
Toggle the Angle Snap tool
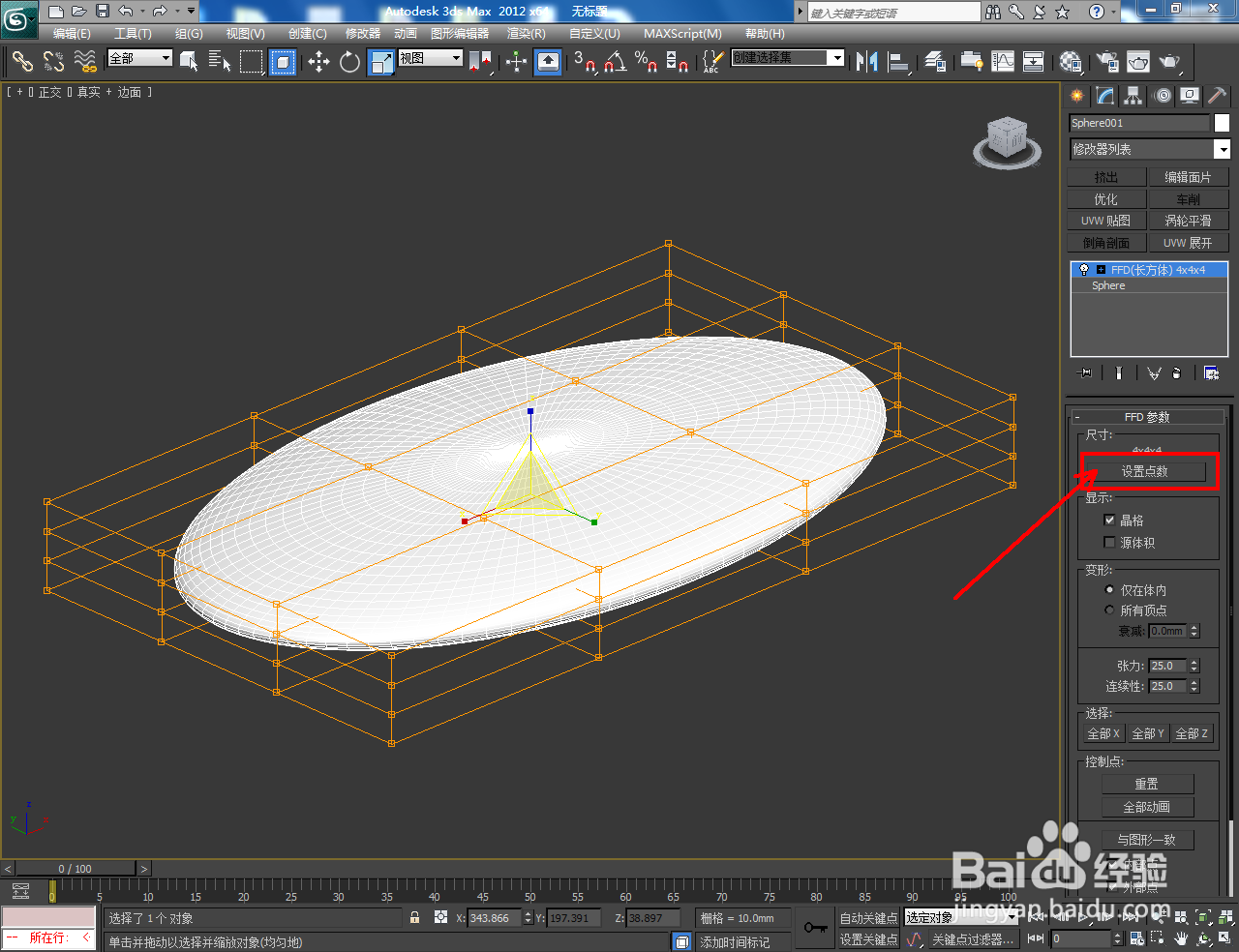click(x=616, y=62)
